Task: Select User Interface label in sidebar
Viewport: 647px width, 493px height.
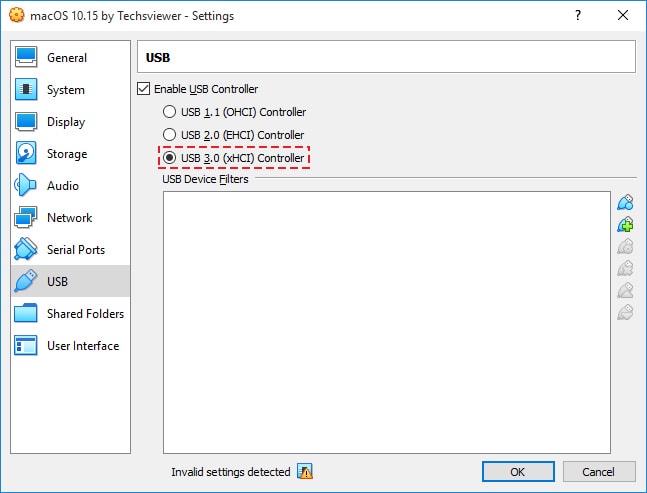Action: click(83, 346)
